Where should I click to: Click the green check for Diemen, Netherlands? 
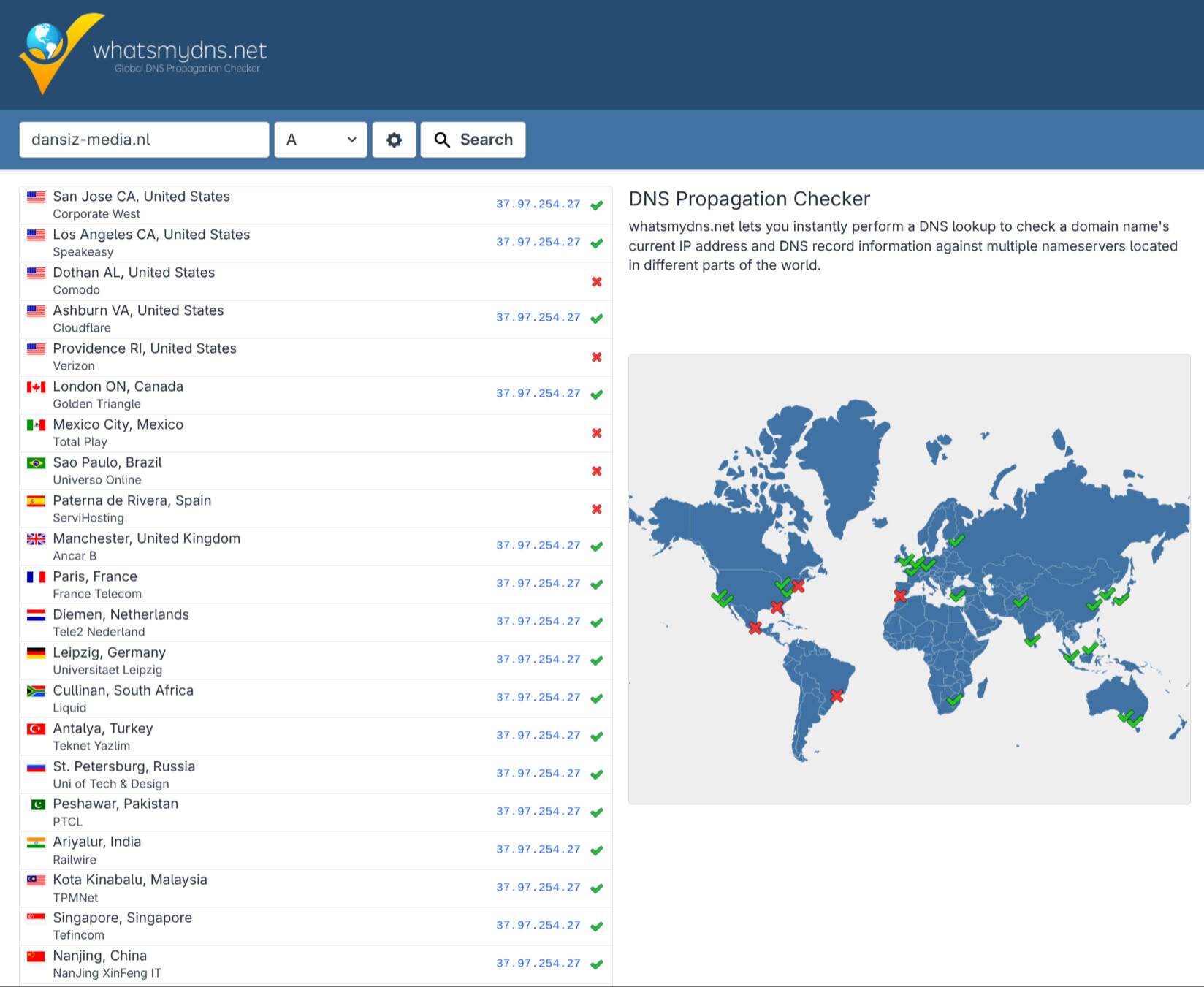pyautogui.click(x=597, y=622)
